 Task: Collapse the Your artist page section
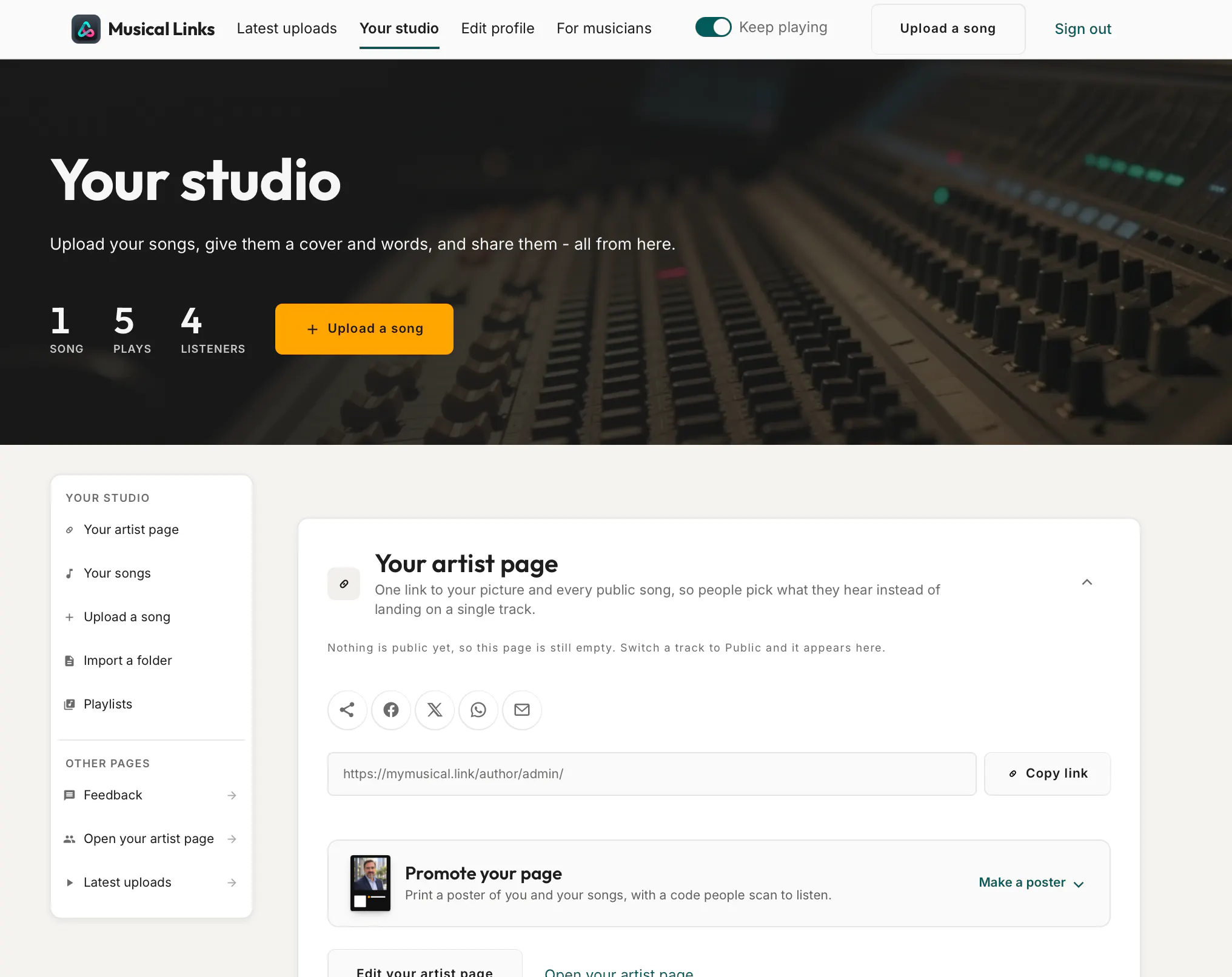tap(1087, 582)
